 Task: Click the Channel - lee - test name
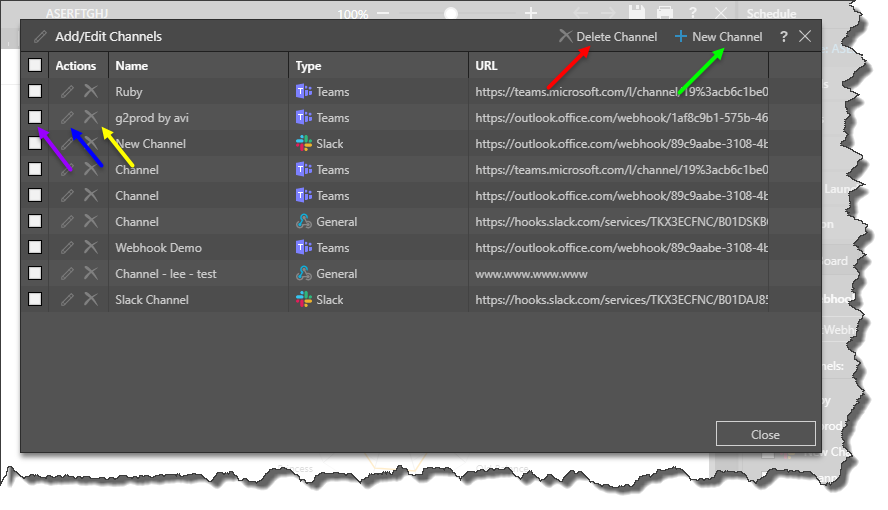165,274
